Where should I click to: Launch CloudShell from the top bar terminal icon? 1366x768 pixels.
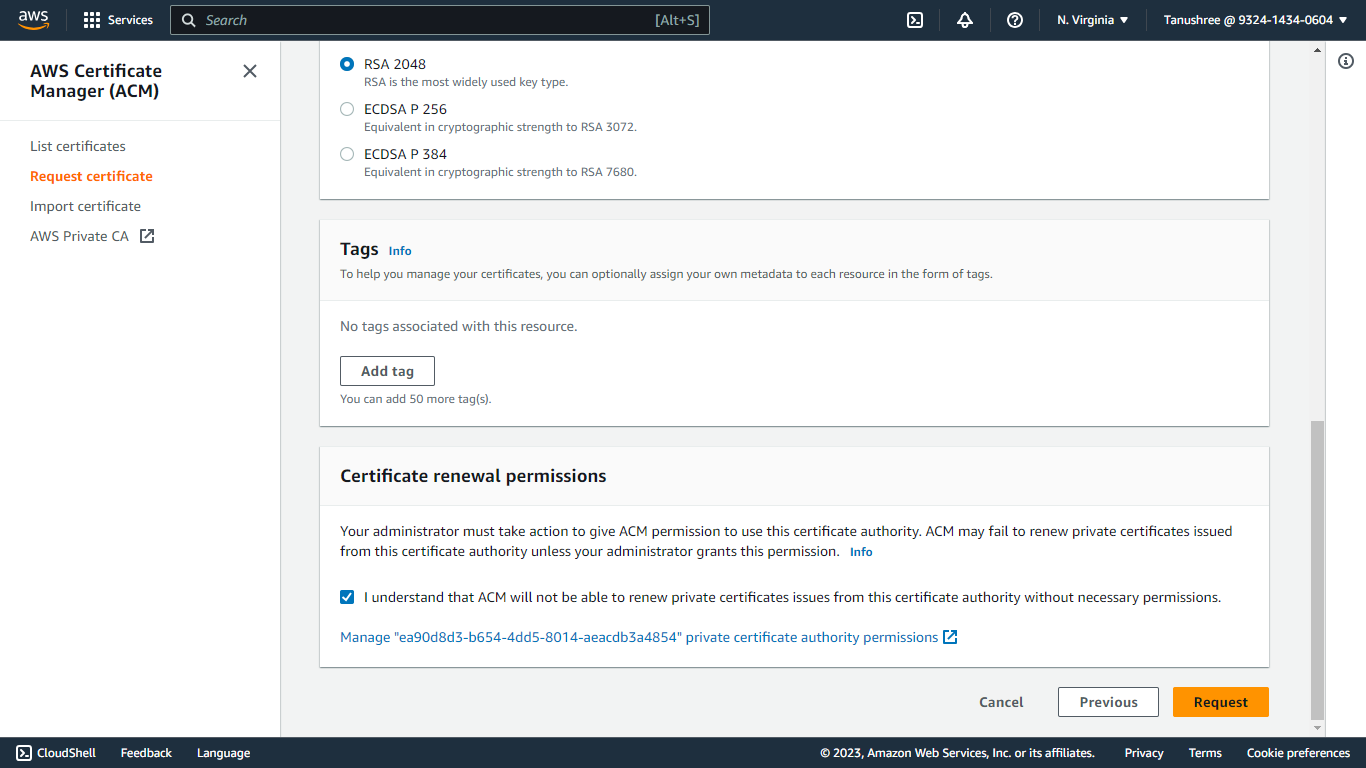point(915,20)
